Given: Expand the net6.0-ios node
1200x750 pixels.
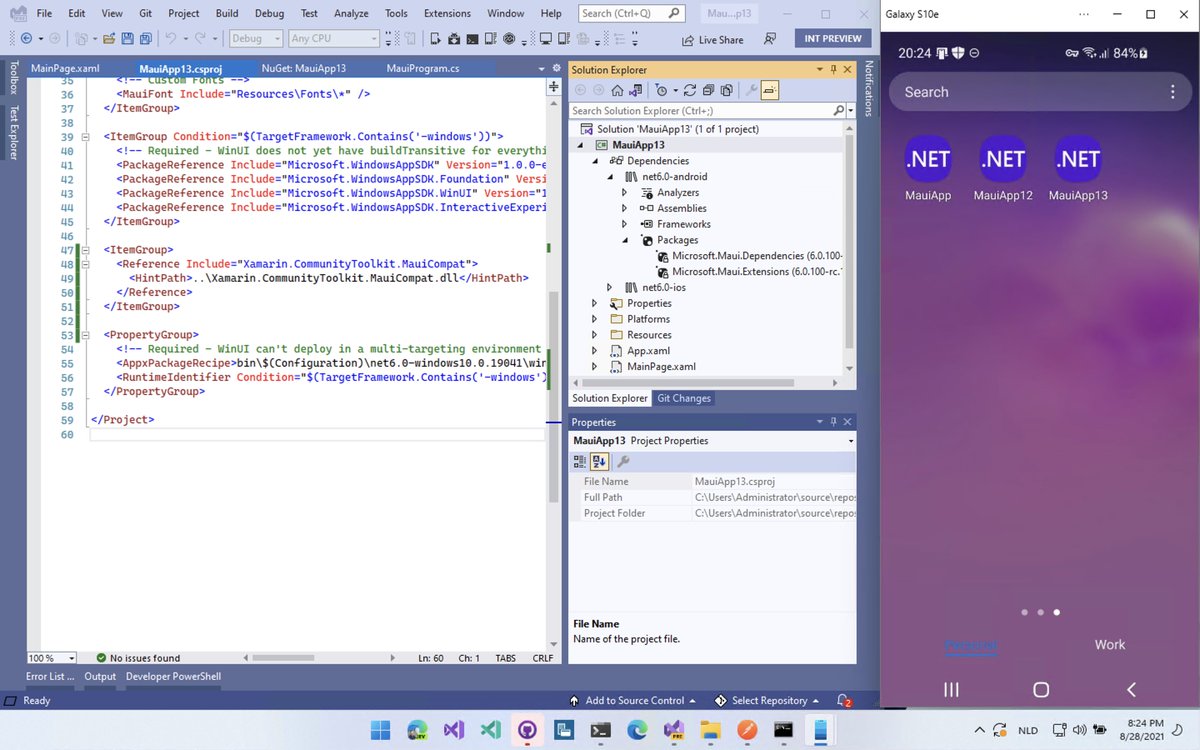Looking at the screenshot, I should [x=610, y=288].
